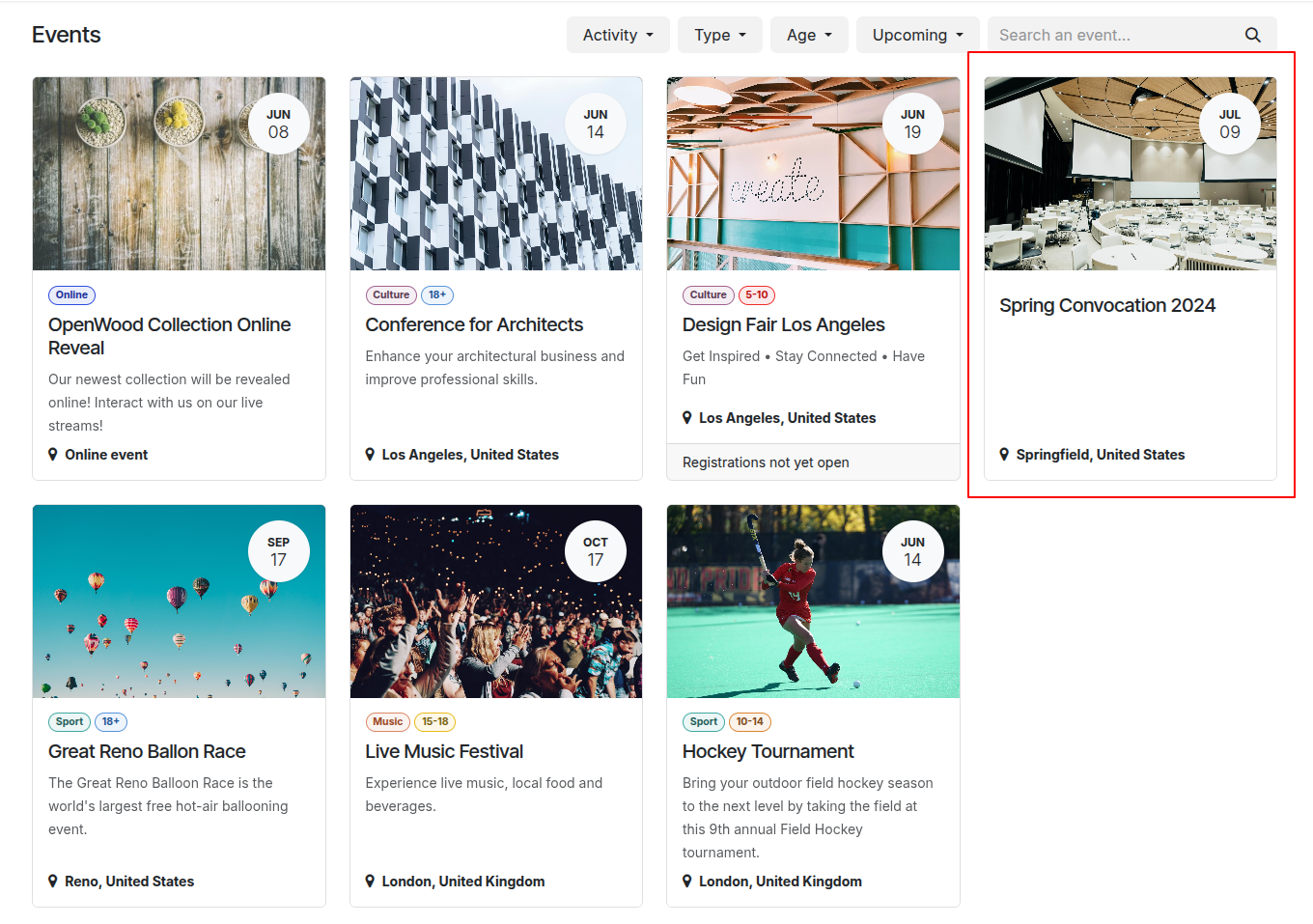Click the search magnifier icon
Image resolution: width=1313 pixels, height=924 pixels.
[1252, 35]
